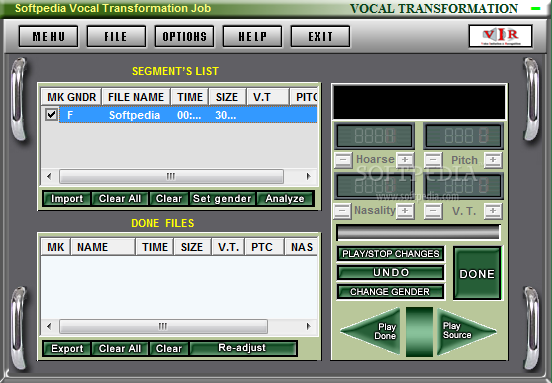Click the Analyze button

285,199
